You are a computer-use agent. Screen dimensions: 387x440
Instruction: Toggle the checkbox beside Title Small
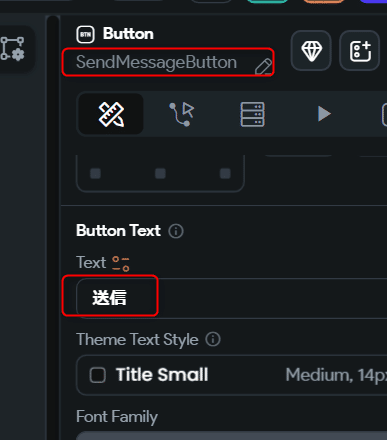click(x=98, y=375)
